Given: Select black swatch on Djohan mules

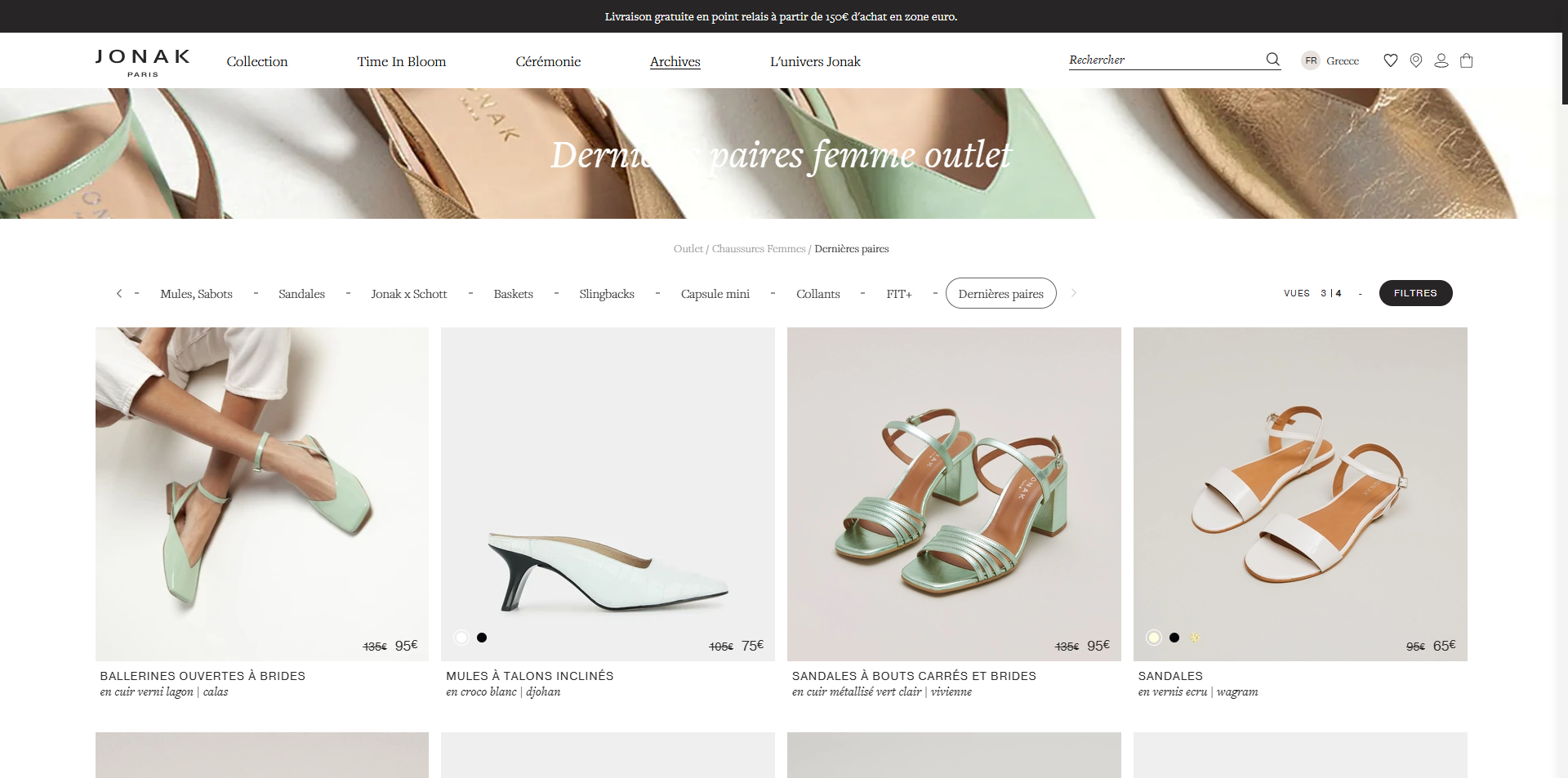Looking at the screenshot, I should point(482,638).
